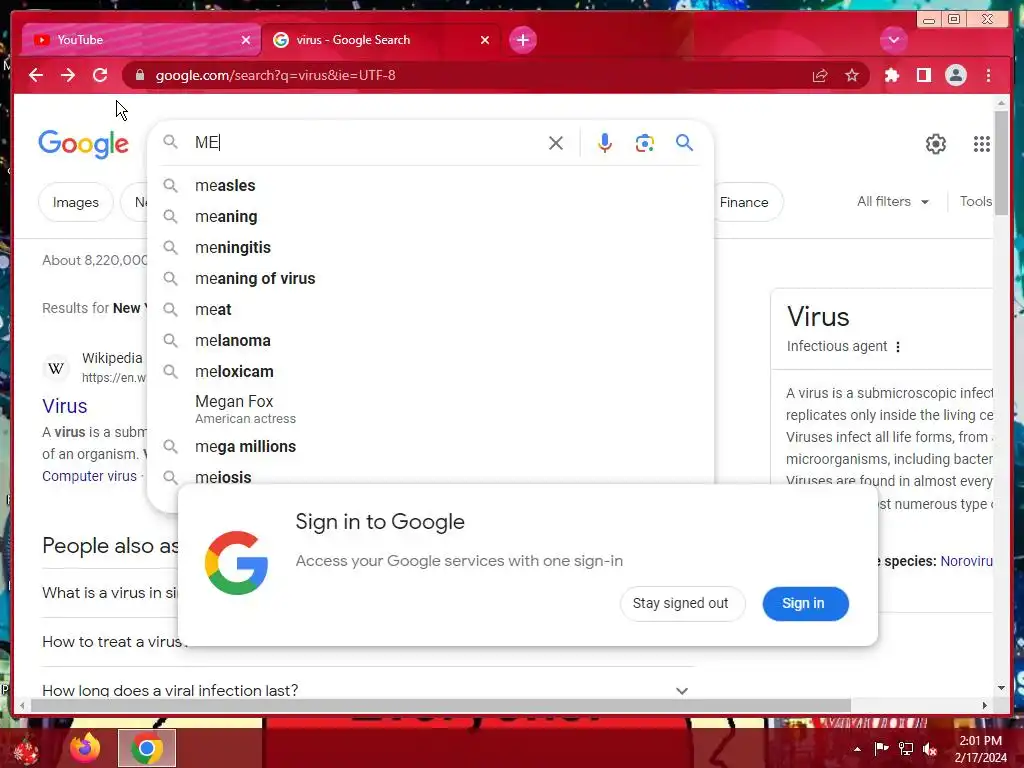
Task: Open a new tab with the plus button
Action: (522, 40)
